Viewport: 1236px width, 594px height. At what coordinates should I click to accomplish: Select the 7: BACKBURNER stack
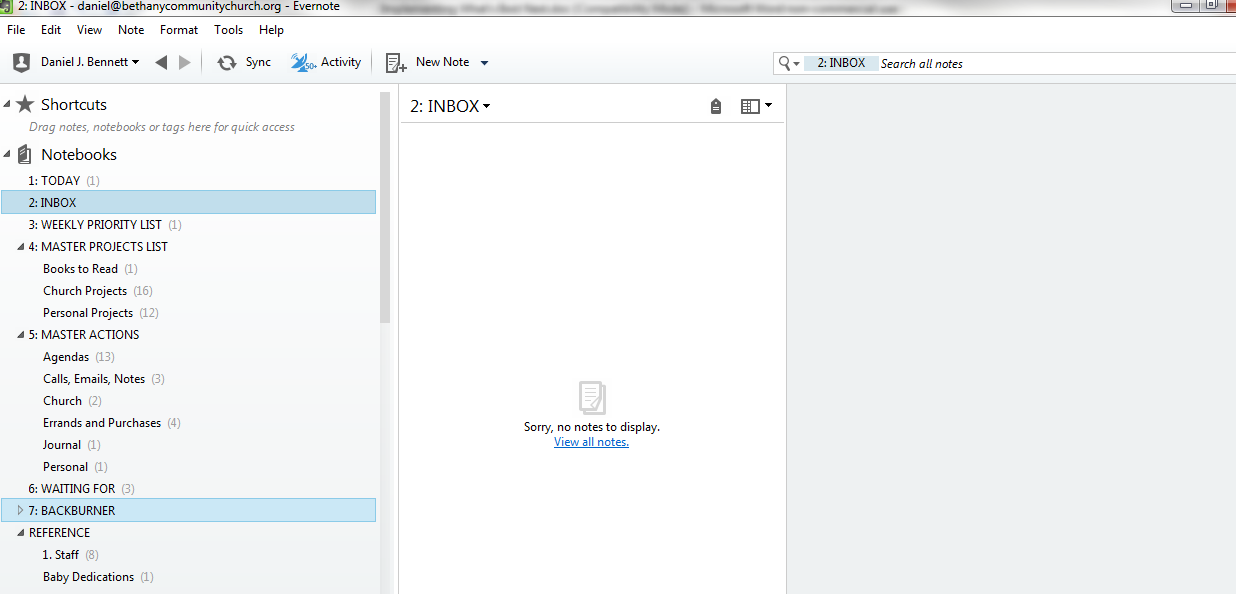pos(189,511)
